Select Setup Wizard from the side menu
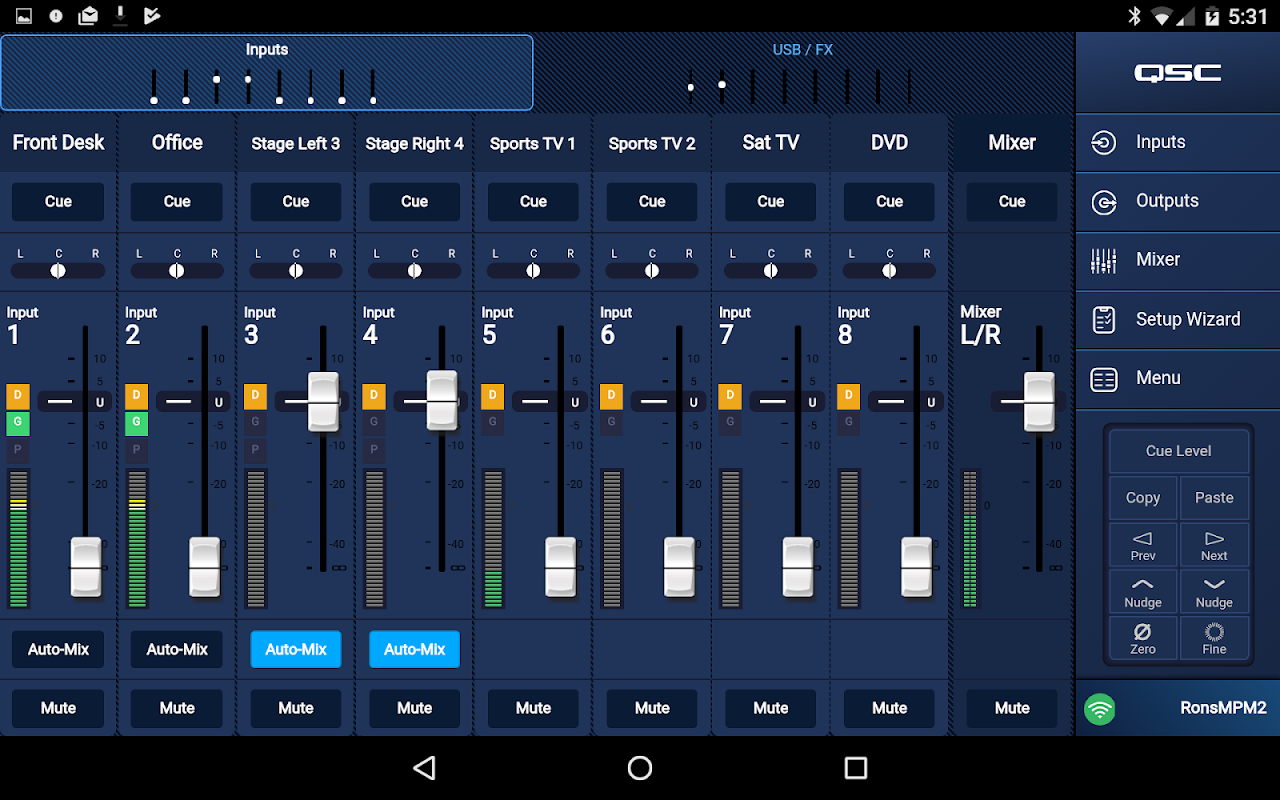1280x800 pixels. (1178, 320)
